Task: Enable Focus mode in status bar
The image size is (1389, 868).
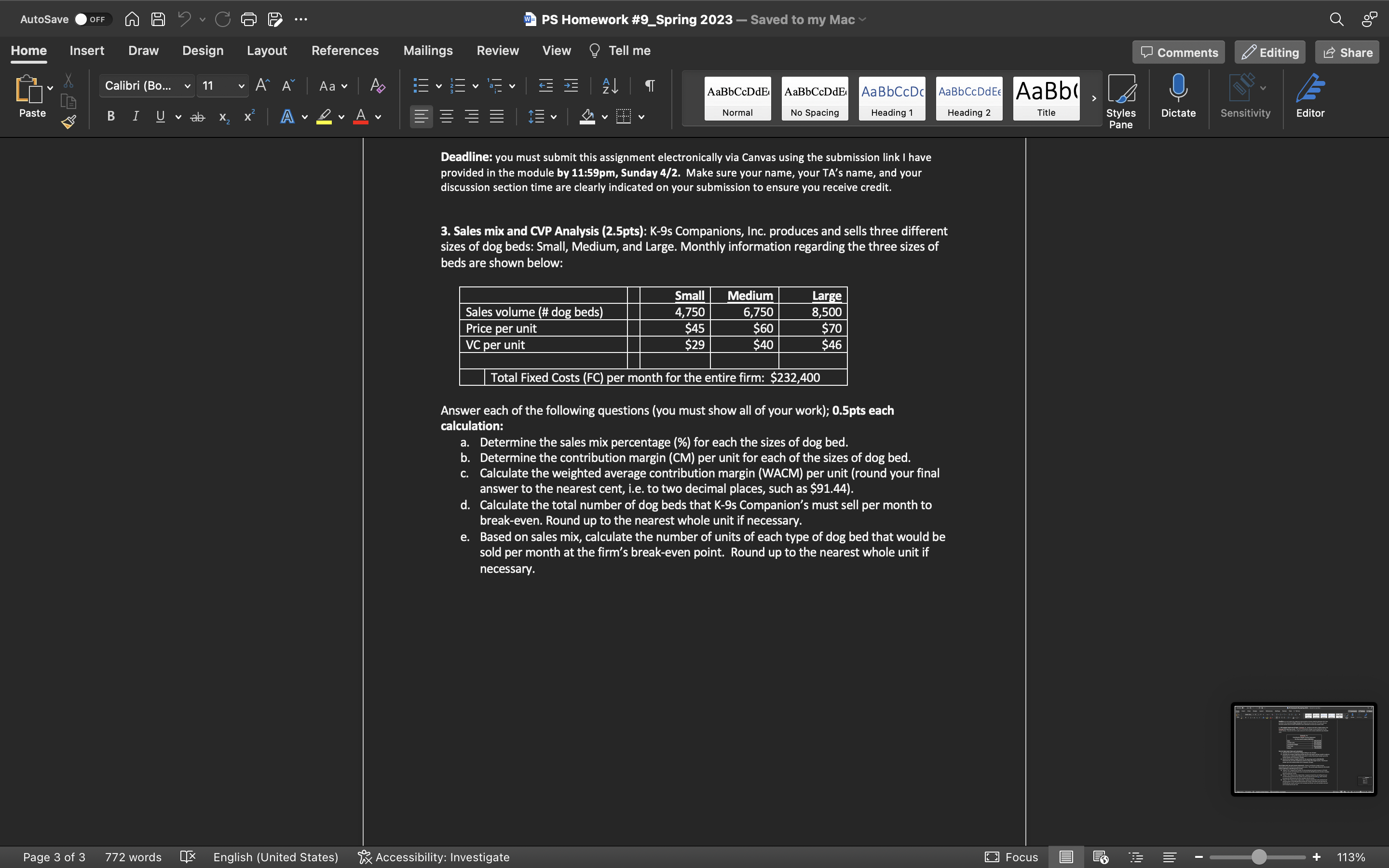Action: point(1012,857)
